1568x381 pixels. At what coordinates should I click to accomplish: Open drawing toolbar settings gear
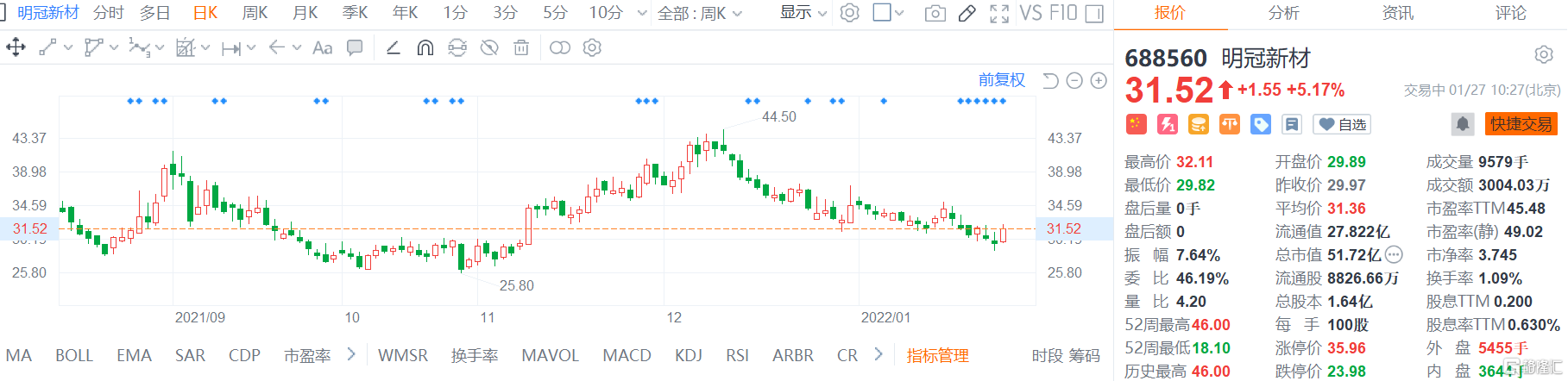click(x=592, y=47)
